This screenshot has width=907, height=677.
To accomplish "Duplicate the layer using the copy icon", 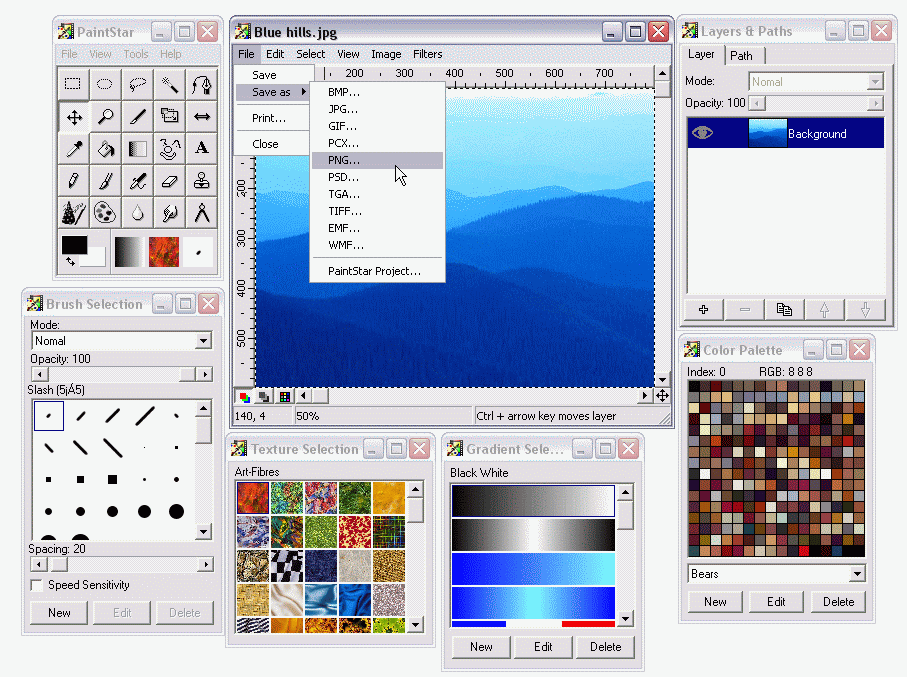I will coord(784,309).
